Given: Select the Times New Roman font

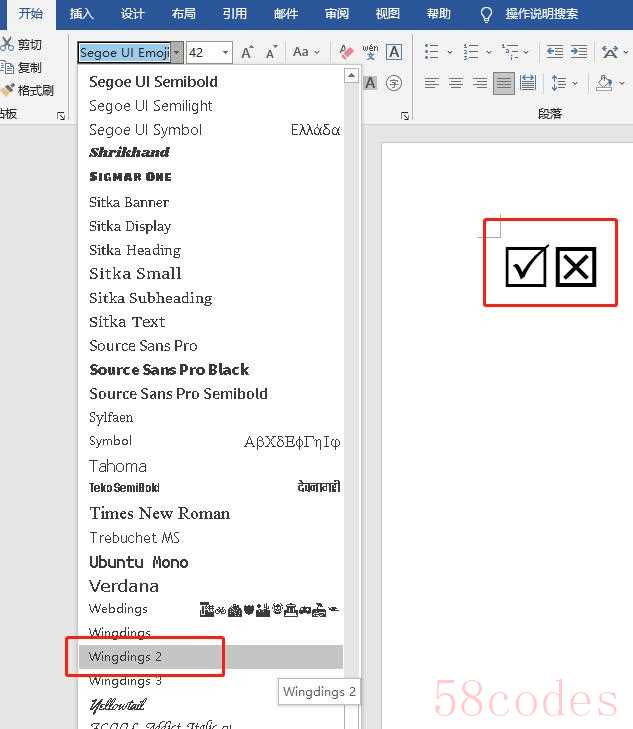Looking at the screenshot, I should tap(211, 513).
